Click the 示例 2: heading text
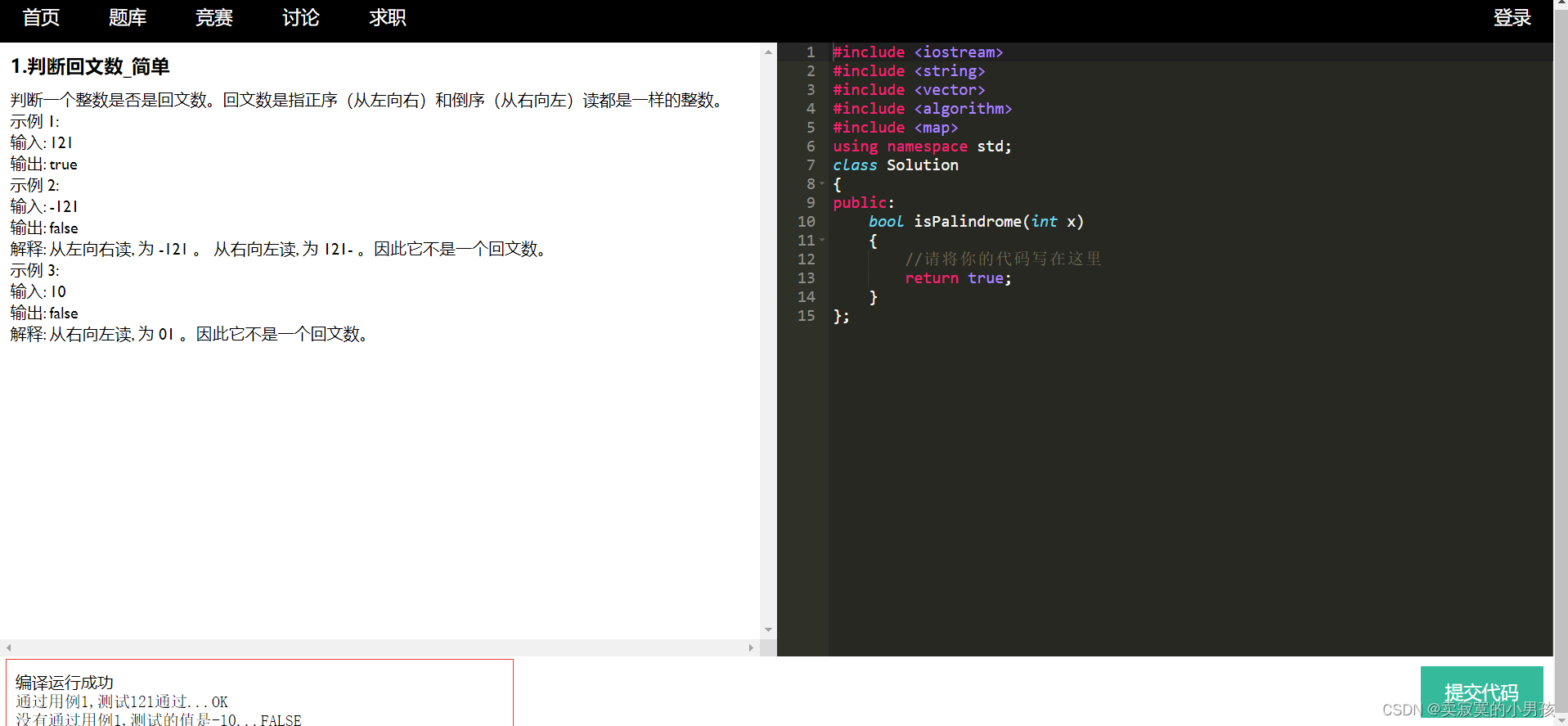Screen dimensions: 1568x726 click(34, 185)
